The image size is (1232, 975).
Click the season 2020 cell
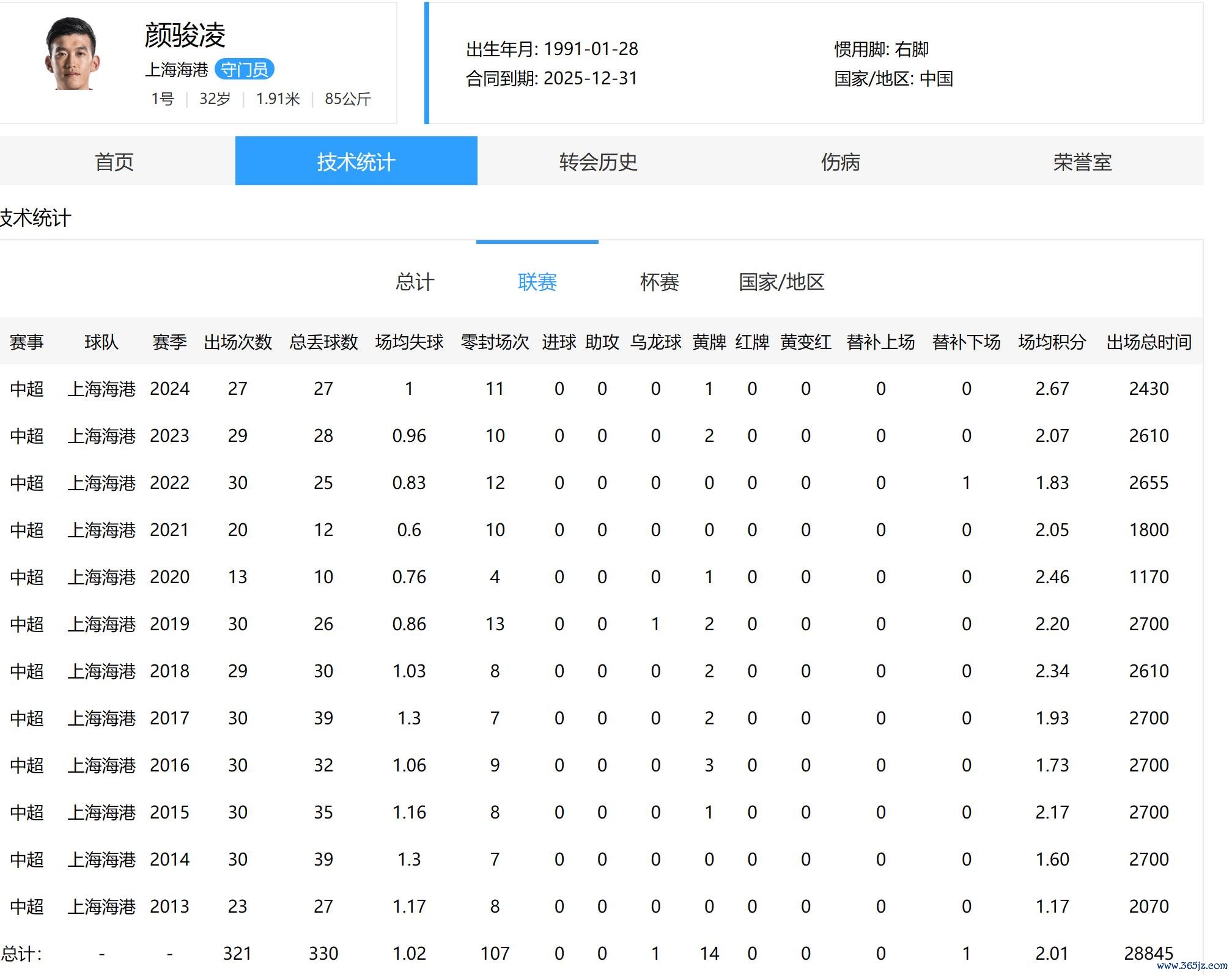(x=169, y=577)
